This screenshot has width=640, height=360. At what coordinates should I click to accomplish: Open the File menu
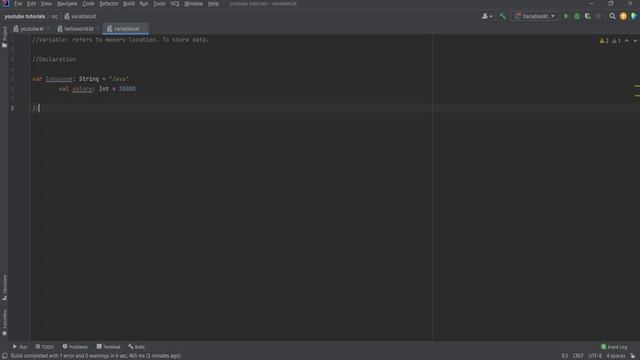(x=18, y=4)
